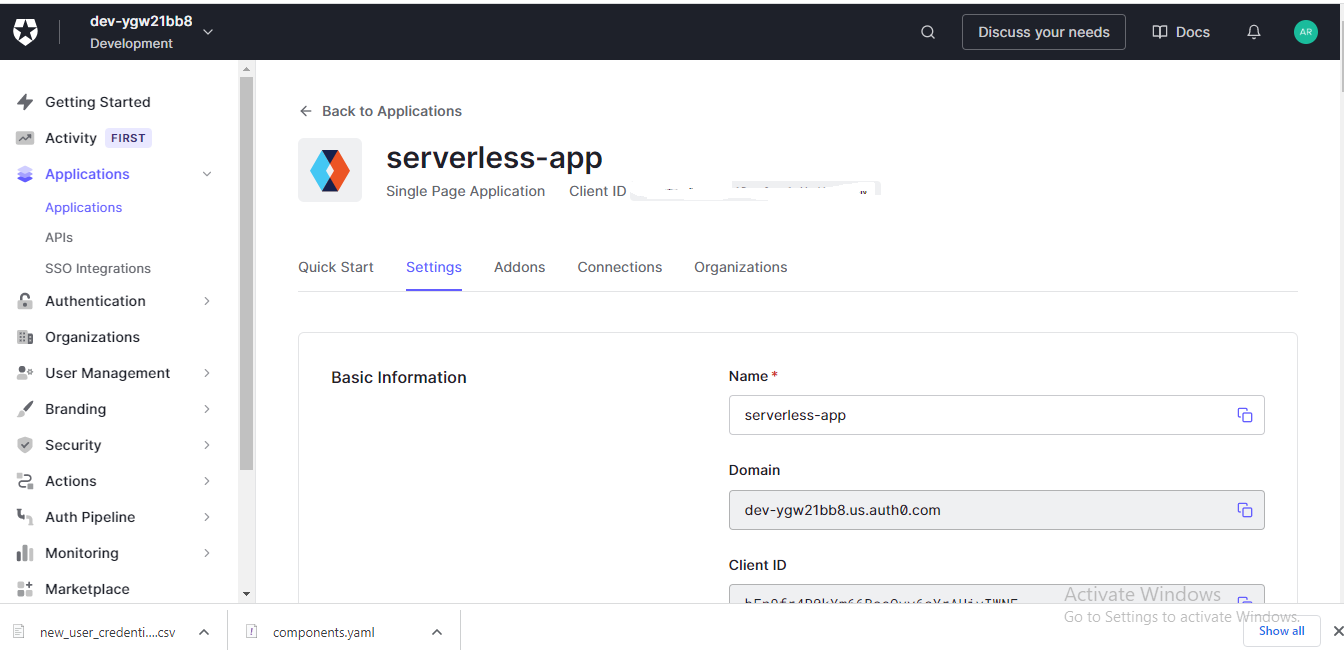Click the Basic Information heading

point(399,377)
